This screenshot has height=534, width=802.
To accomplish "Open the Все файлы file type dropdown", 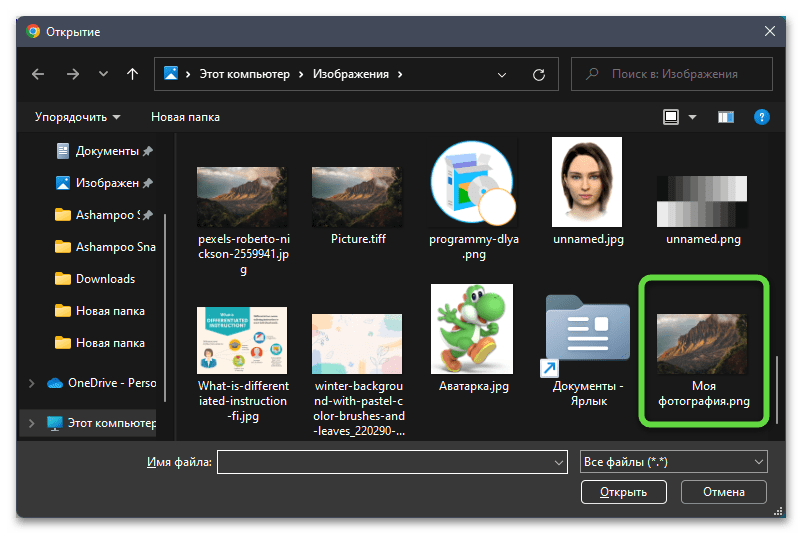I will (x=673, y=462).
